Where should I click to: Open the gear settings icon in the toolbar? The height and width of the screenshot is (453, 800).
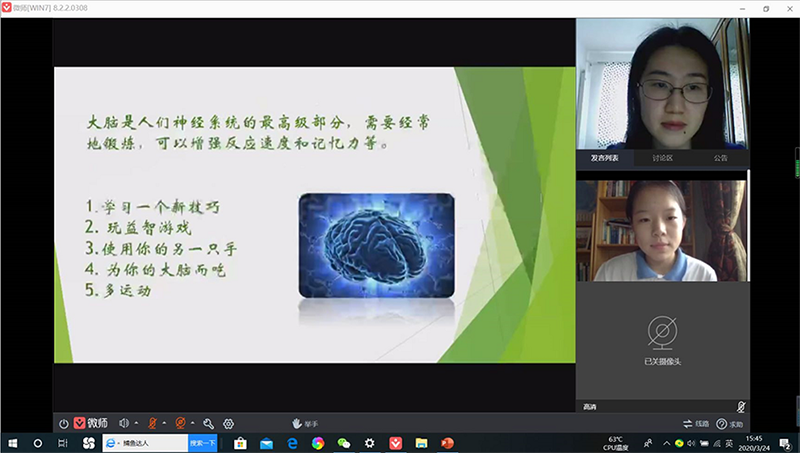pyautogui.click(x=229, y=423)
